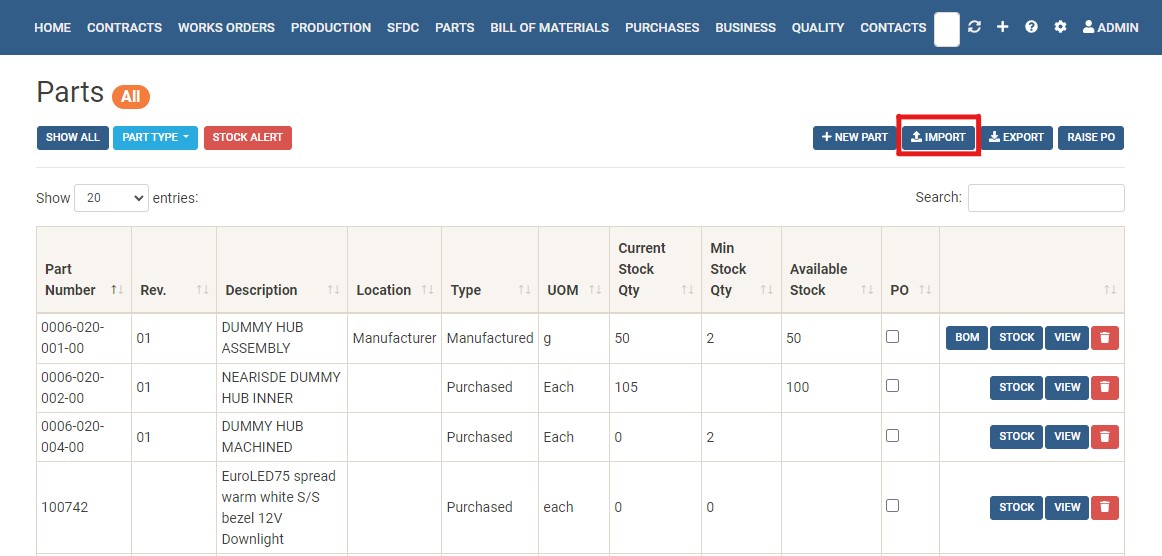Image resolution: width=1162 pixels, height=556 pixels.
Task: View BOM for DUMMY HUB ASSEMBLY
Action: pos(966,338)
